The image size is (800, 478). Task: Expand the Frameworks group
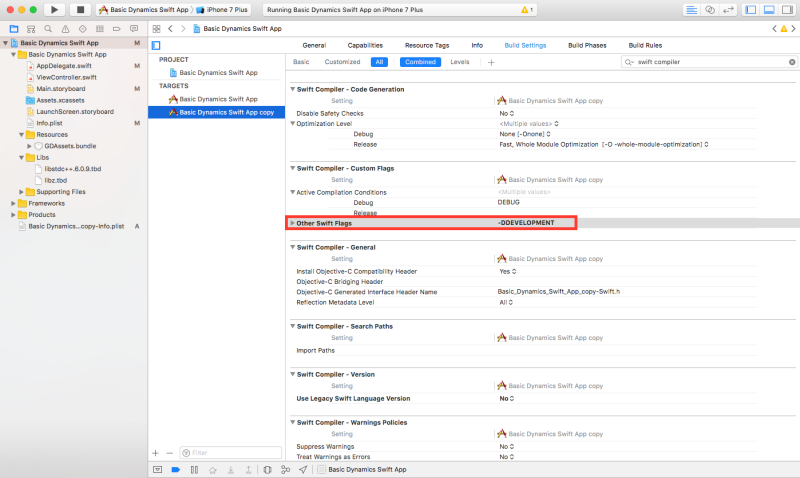click(13, 203)
